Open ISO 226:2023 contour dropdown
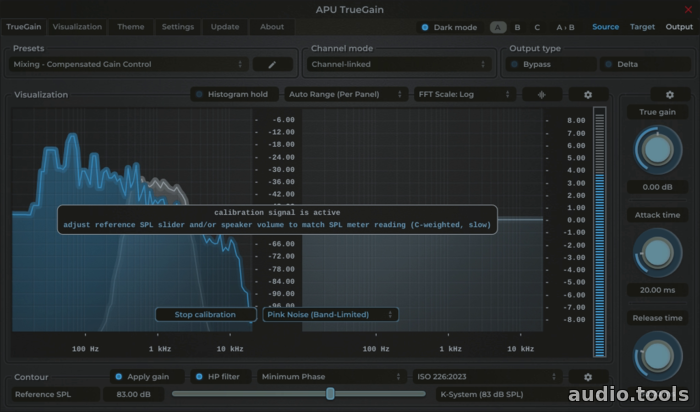This screenshot has height=412, width=700. click(x=488, y=377)
